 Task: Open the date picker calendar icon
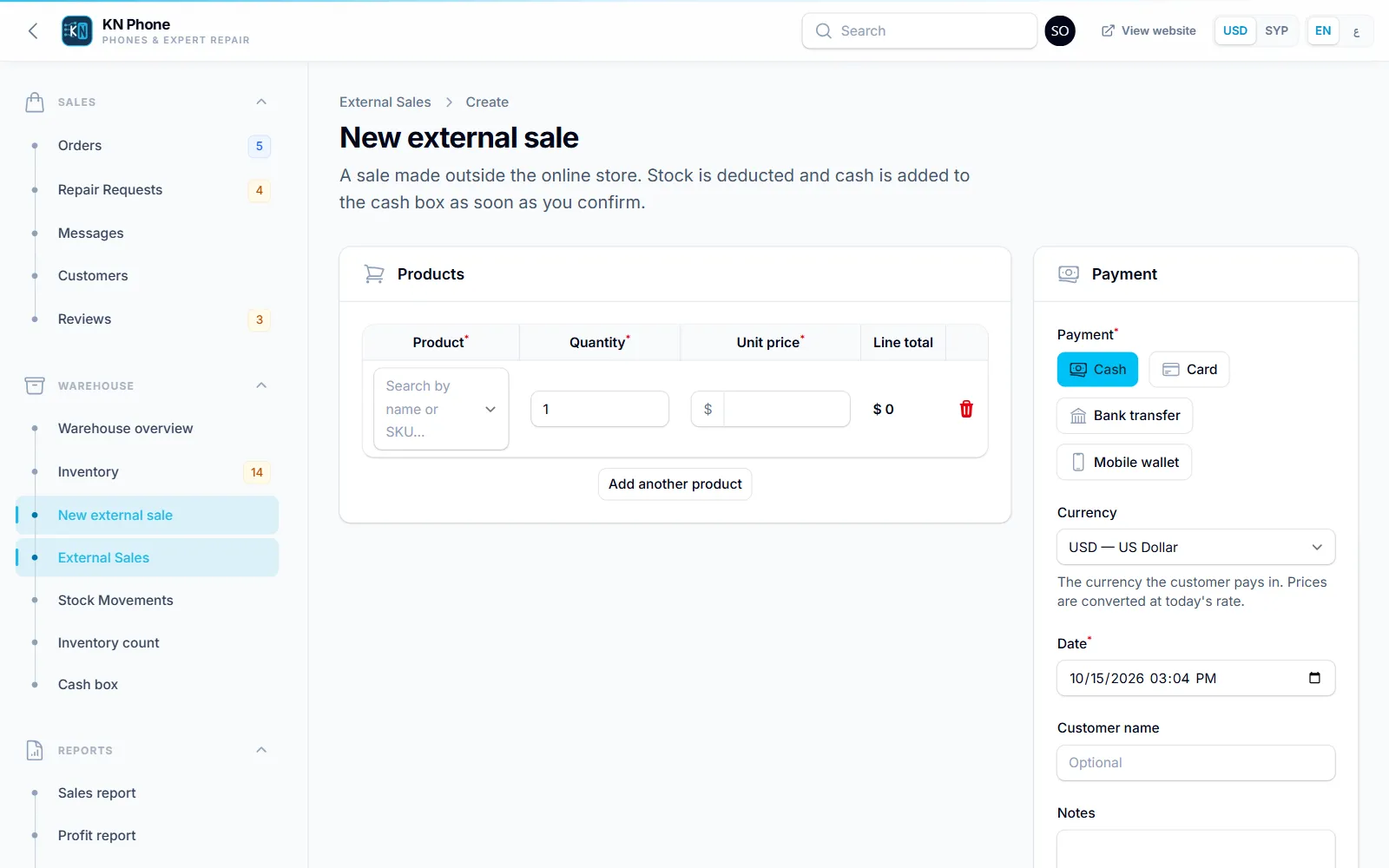tap(1314, 678)
